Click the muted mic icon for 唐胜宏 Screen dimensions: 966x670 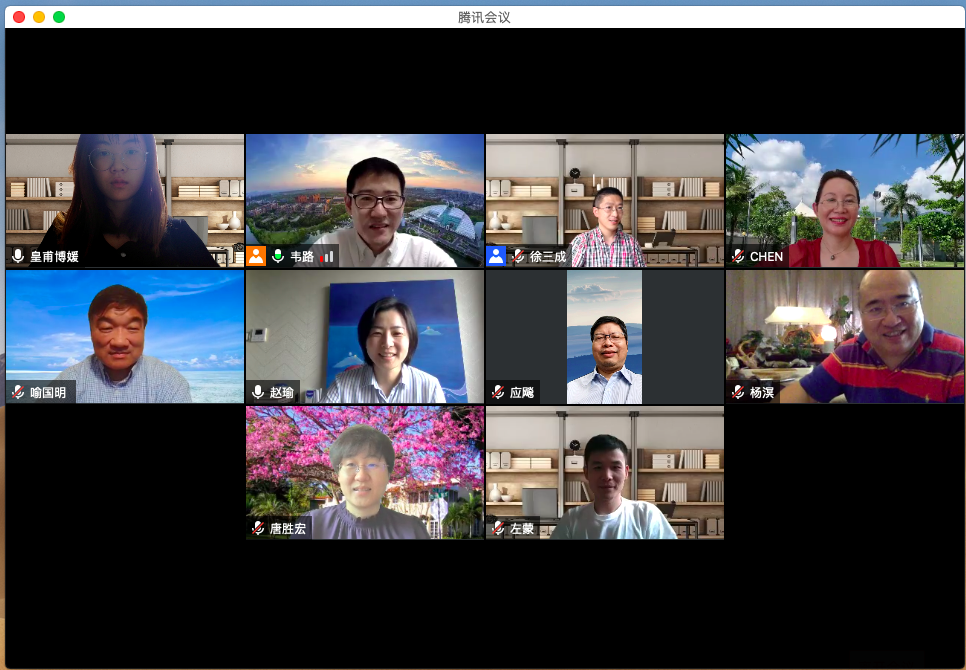click(x=258, y=528)
